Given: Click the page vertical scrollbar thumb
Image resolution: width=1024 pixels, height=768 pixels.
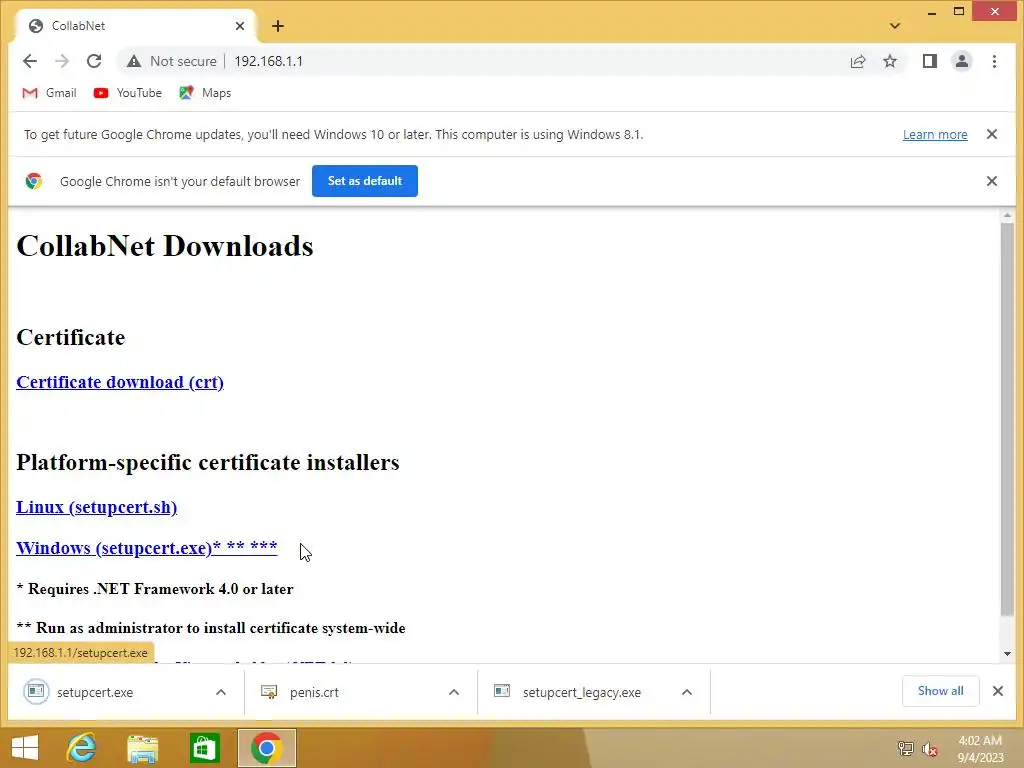Looking at the screenshot, I should point(1007,418).
